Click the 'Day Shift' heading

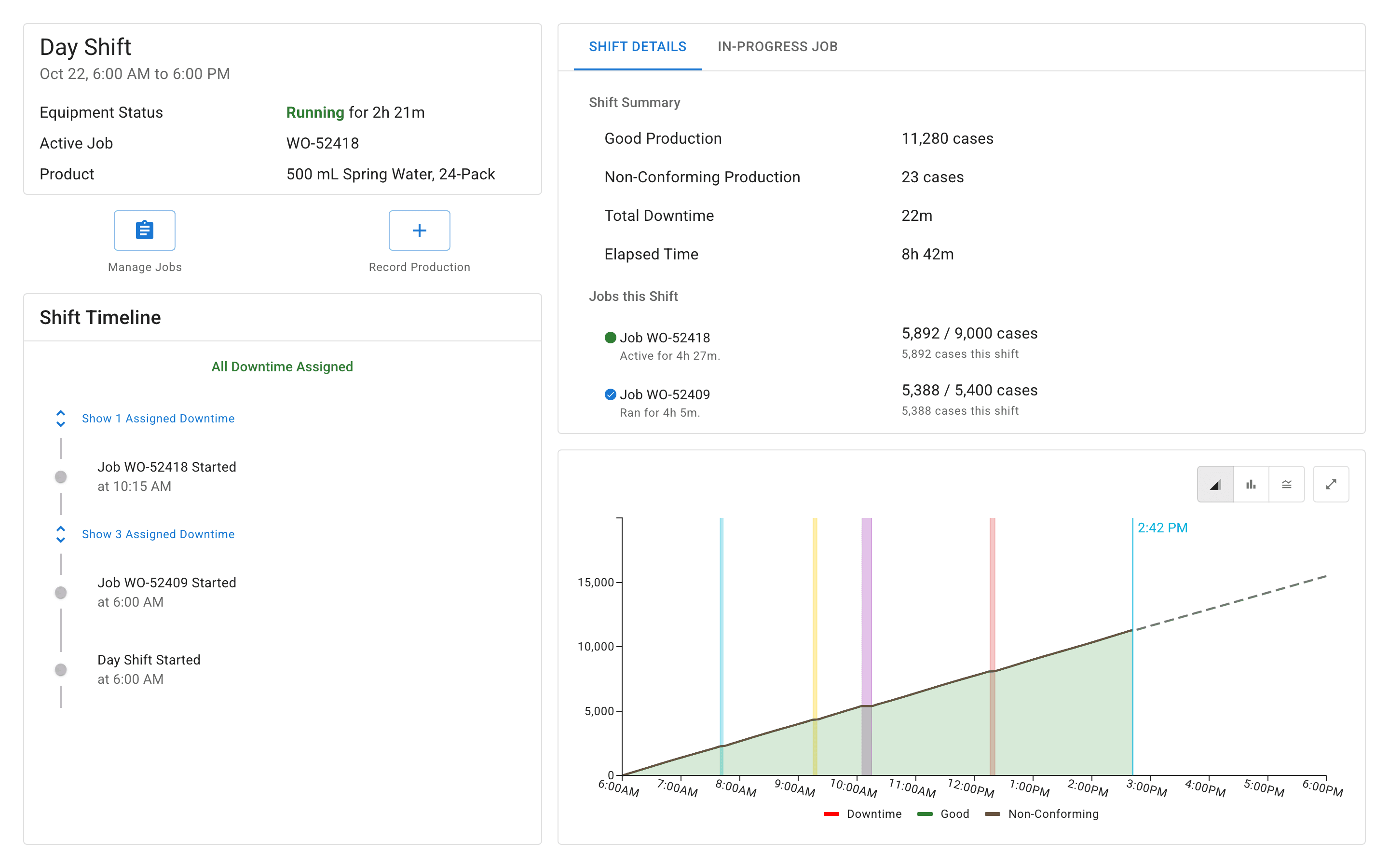coord(85,46)
